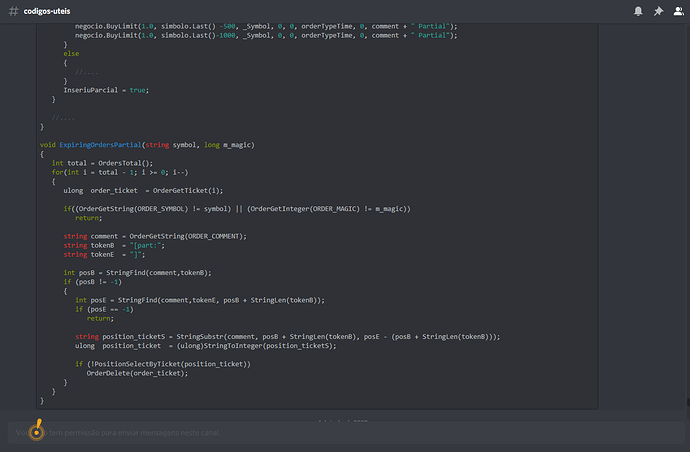Click the 'else' keyword in code

point(71,53)
